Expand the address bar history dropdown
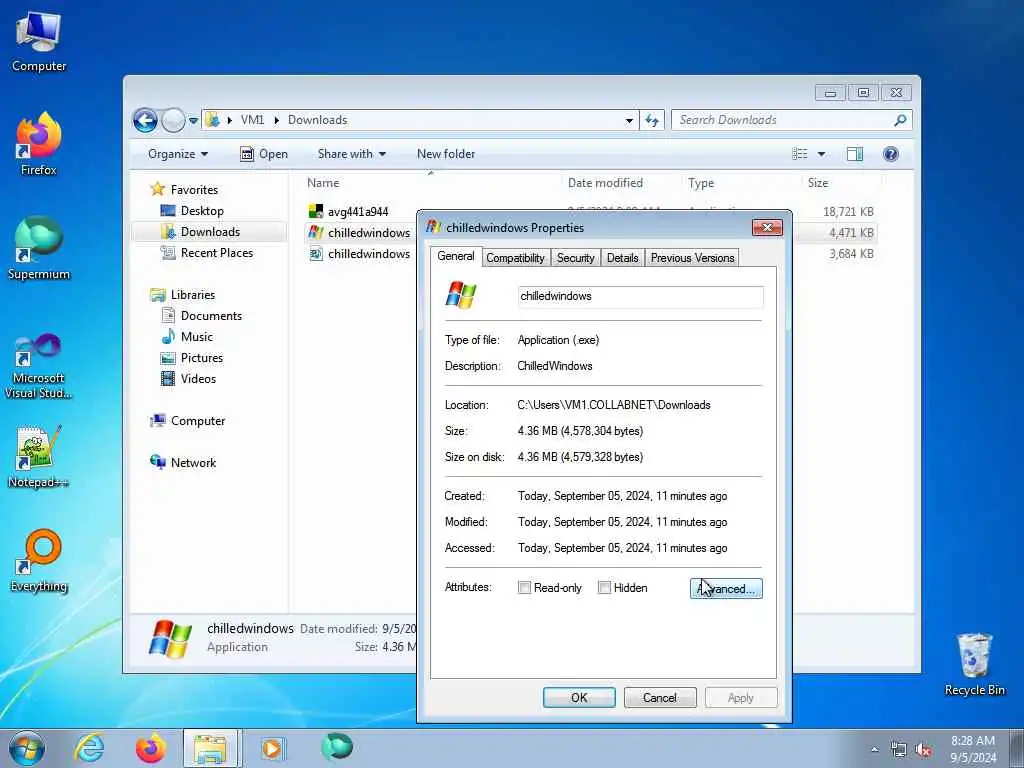This screenshot has height=768, width=1024. pyautogui.click(x=629, y=121)
